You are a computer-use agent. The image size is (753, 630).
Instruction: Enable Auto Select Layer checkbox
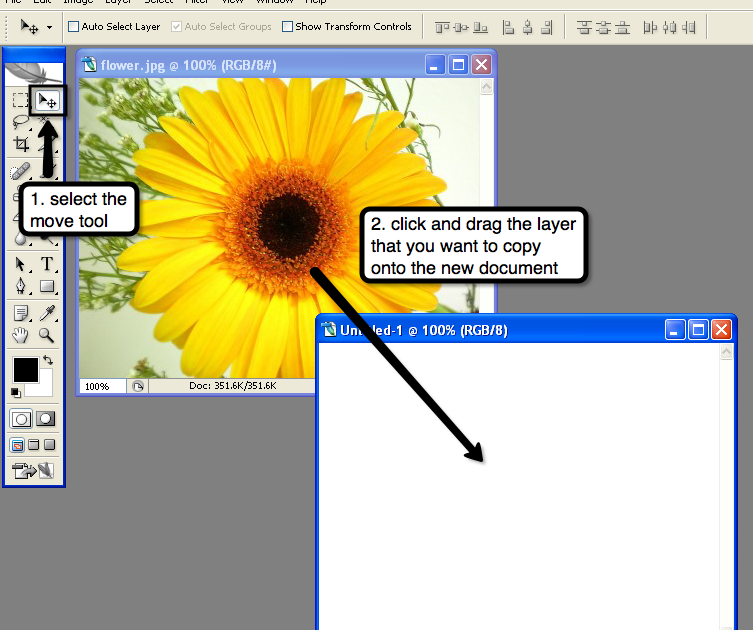(x=73, y=26)
